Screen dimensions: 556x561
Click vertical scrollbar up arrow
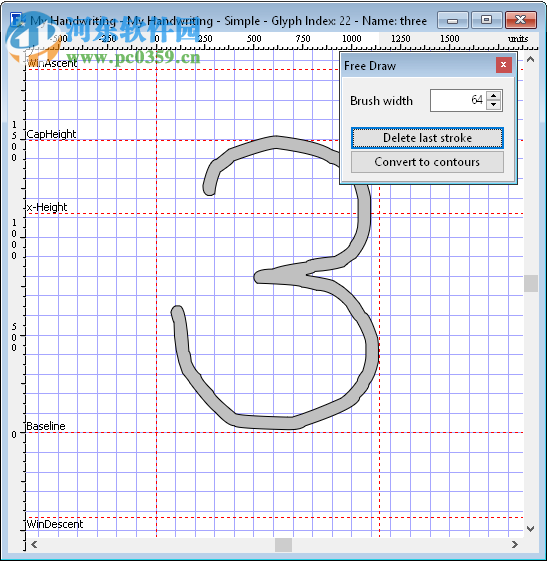click(x=531, y=59)
